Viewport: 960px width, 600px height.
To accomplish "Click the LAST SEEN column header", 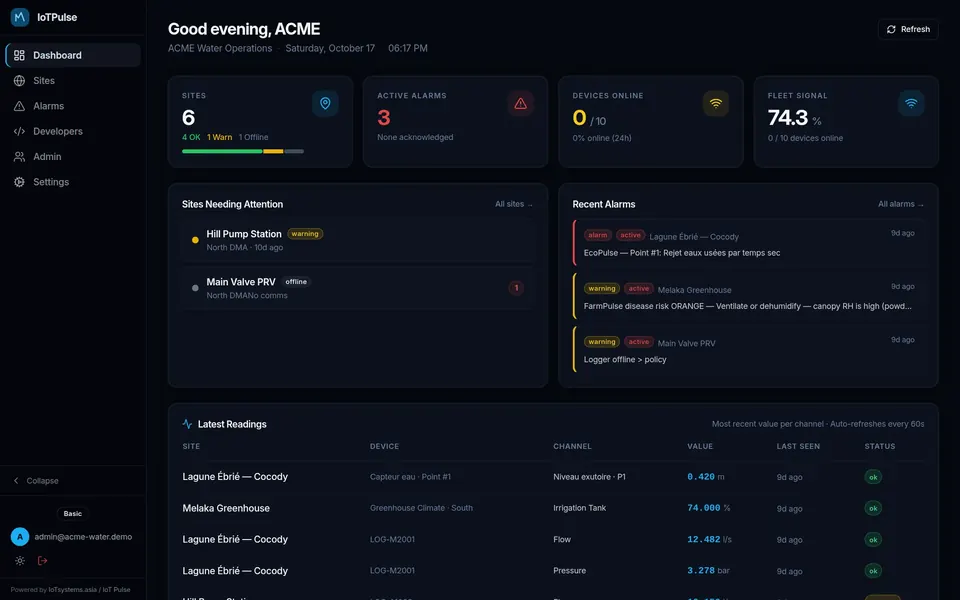I will 798,446.
